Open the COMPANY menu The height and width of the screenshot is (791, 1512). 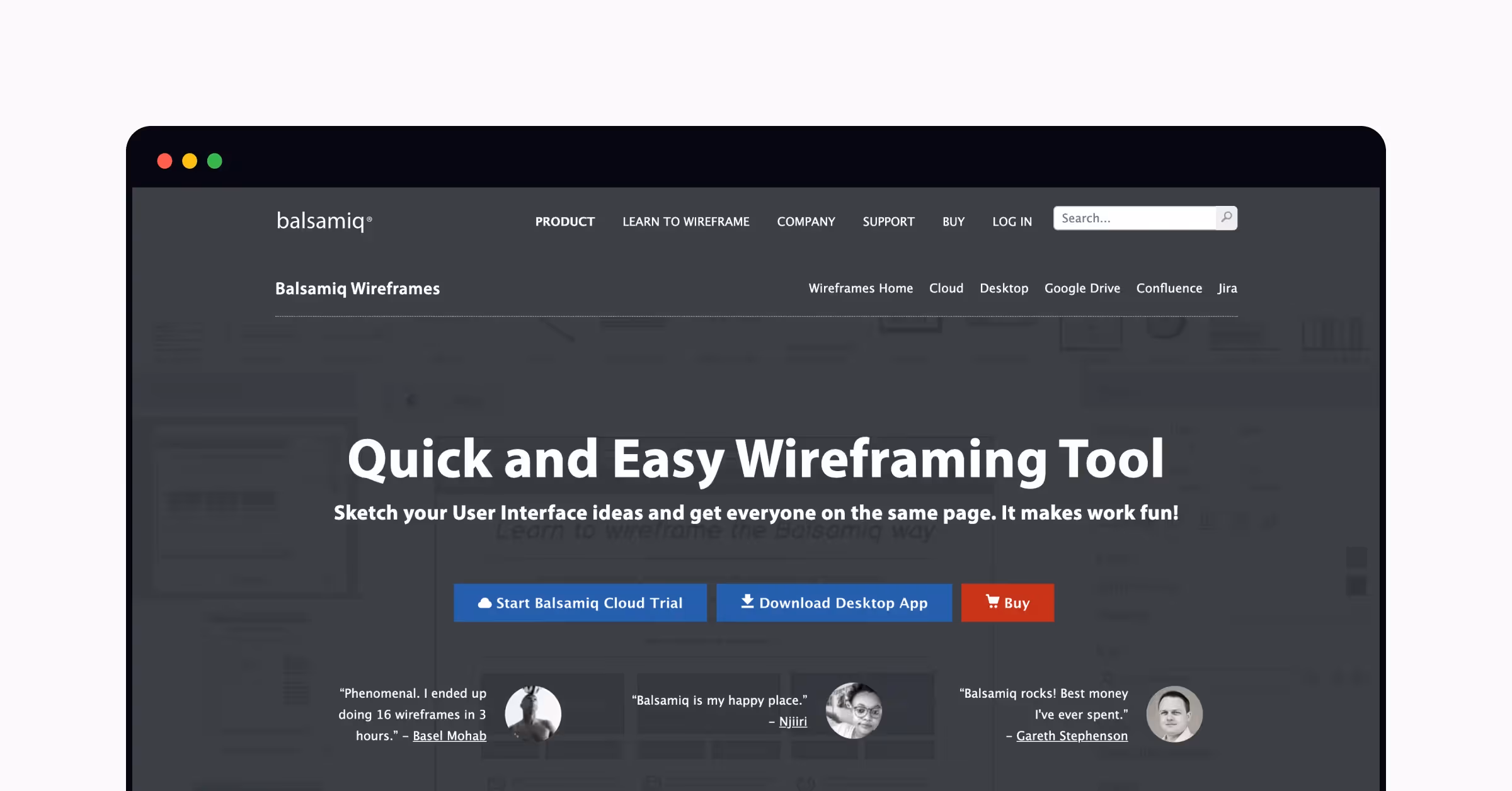click(x=806, y=221)
